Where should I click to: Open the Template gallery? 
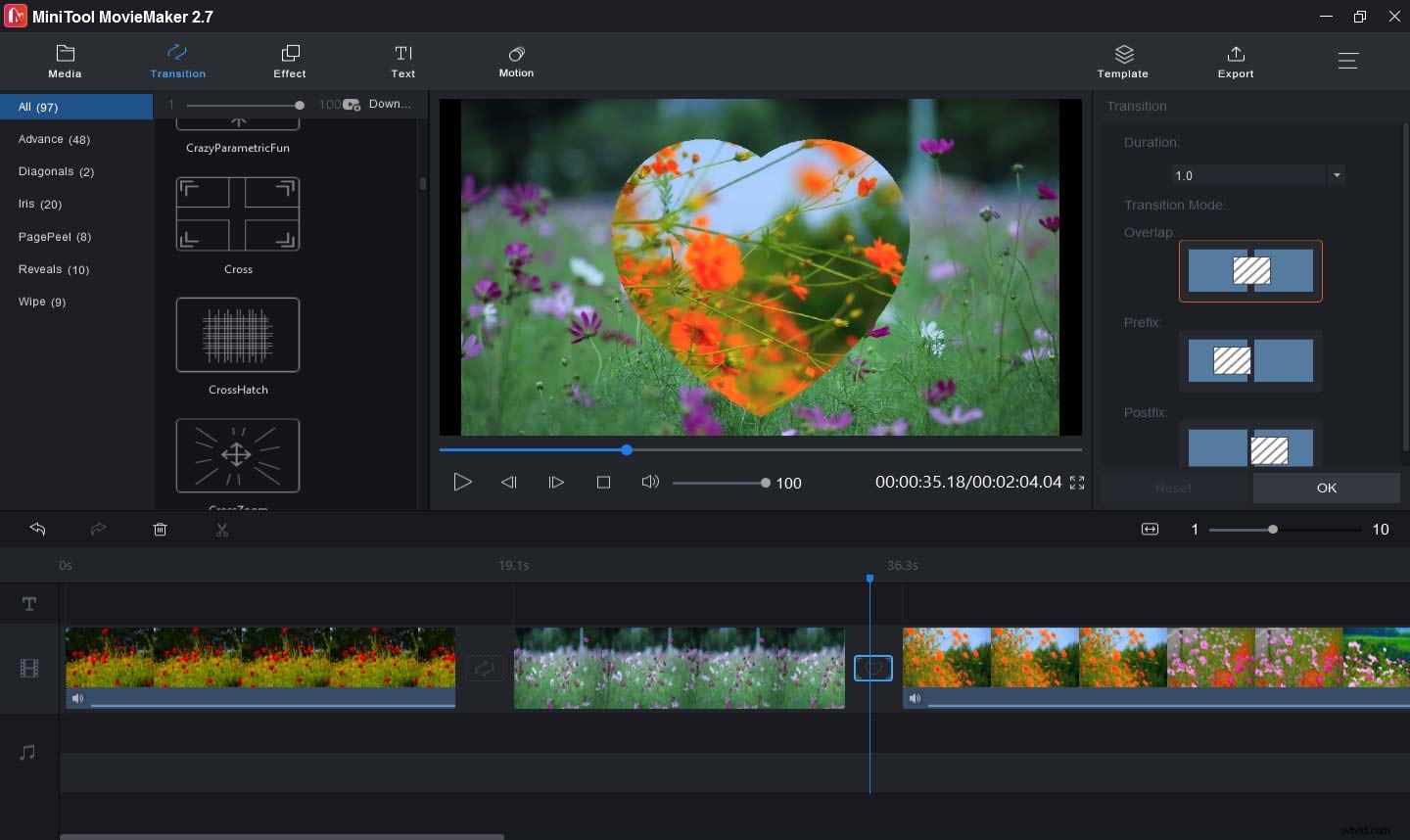1122,62
